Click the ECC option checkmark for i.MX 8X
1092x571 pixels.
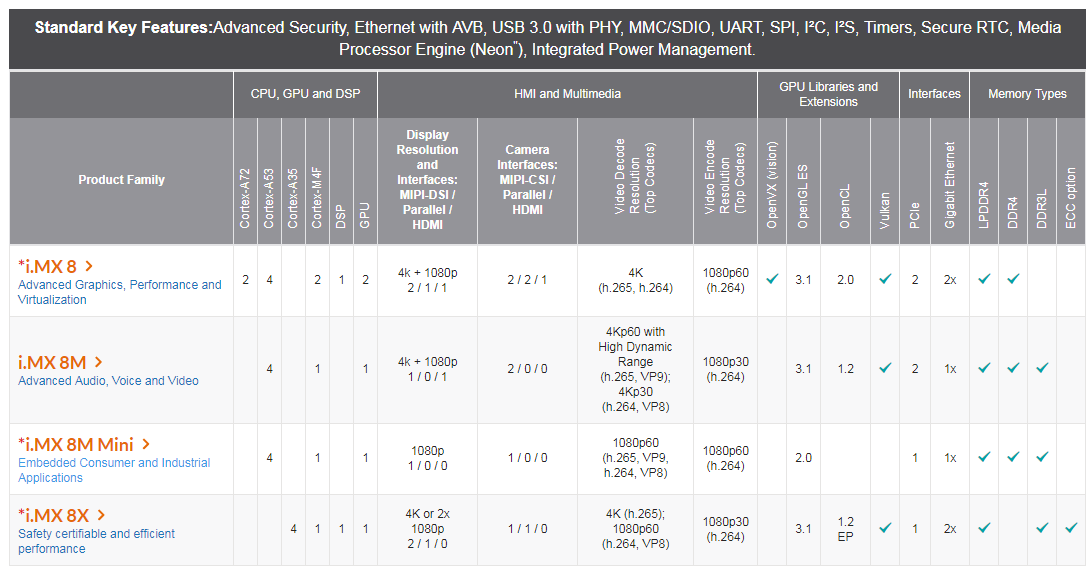point(1071,528)
